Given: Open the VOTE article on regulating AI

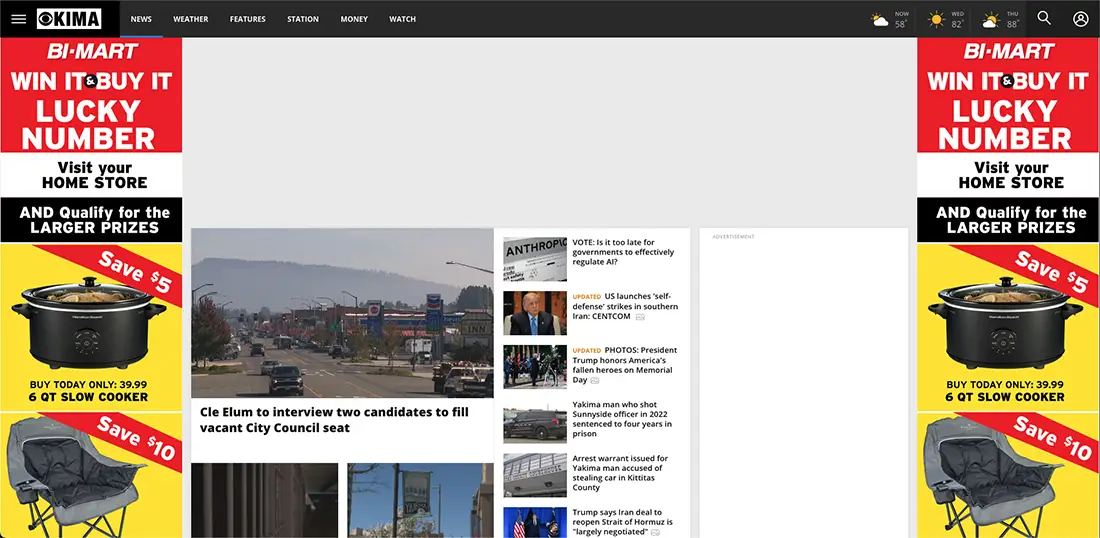Looking at the screenshot, I should click(623, 252).
